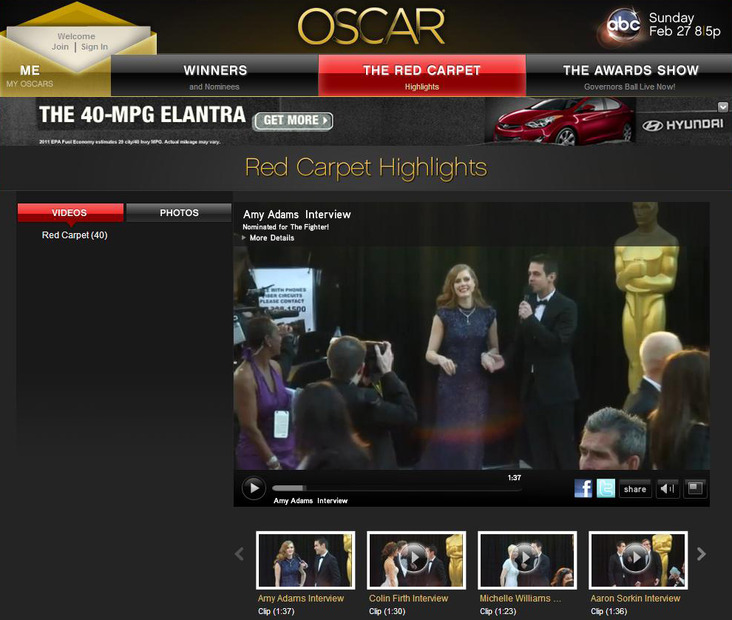The height and width of the screenshot is (620, 732).
Task: Click Clip (1:37) duration text
Action: (x=276, y=611)
